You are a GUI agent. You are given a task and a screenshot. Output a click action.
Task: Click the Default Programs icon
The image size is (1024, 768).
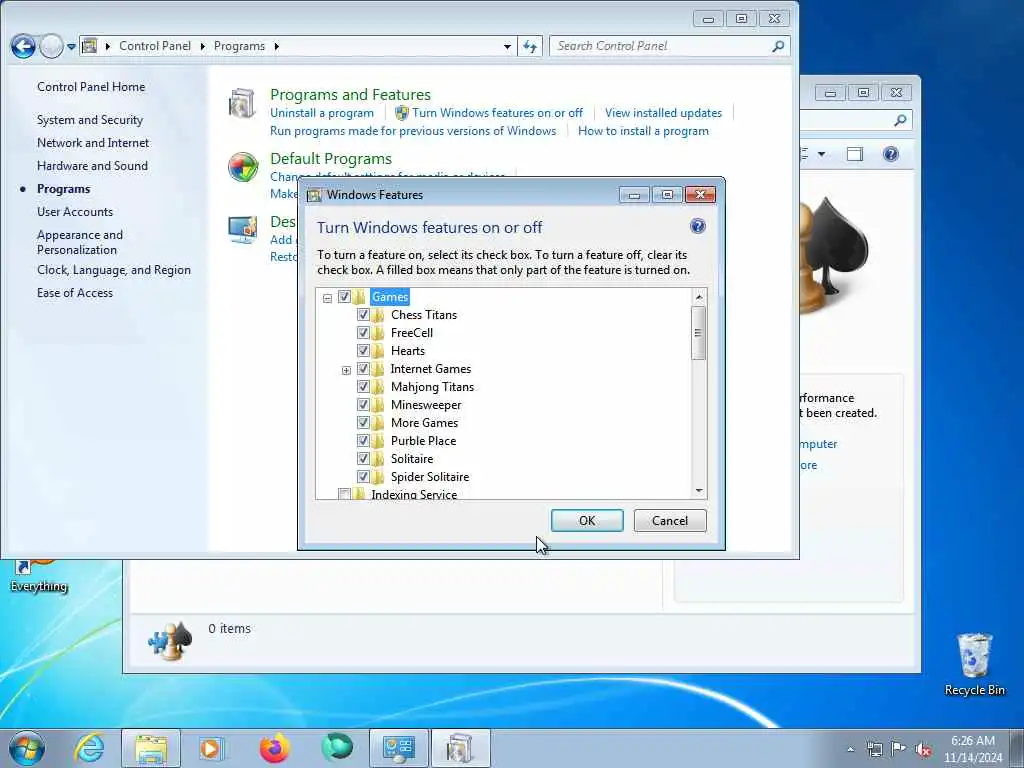243,167
